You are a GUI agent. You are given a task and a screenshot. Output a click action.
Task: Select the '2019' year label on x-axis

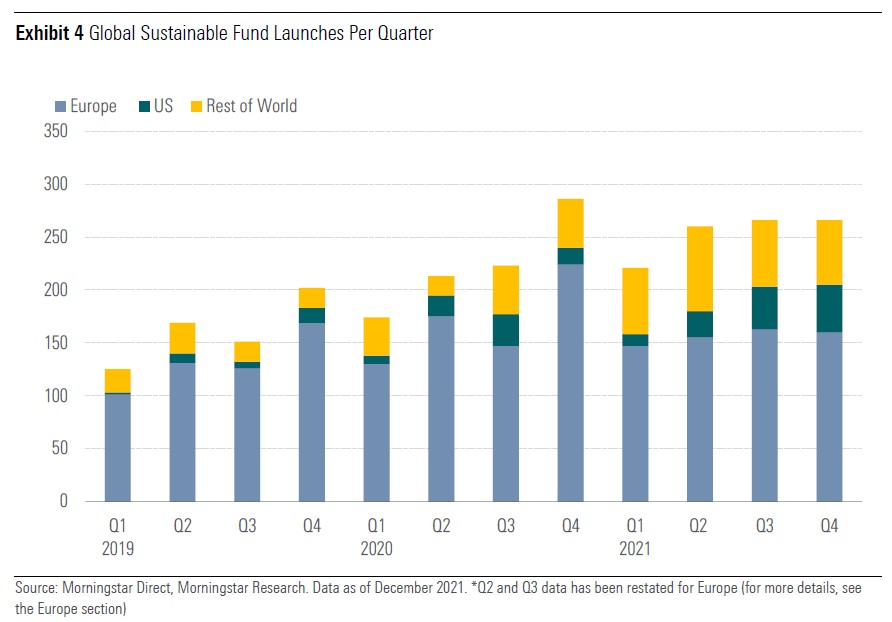(x=117, y=548)
